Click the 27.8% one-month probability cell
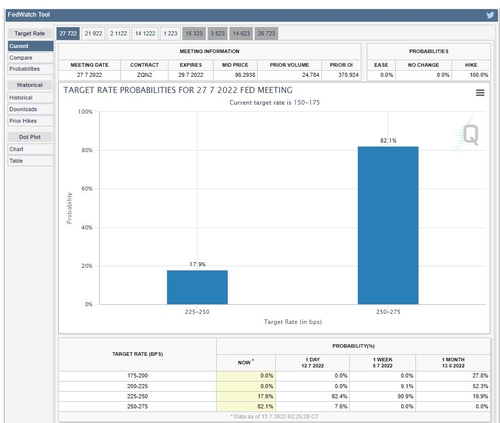Screen dimensions: 500x423 [x=453, y=376]
